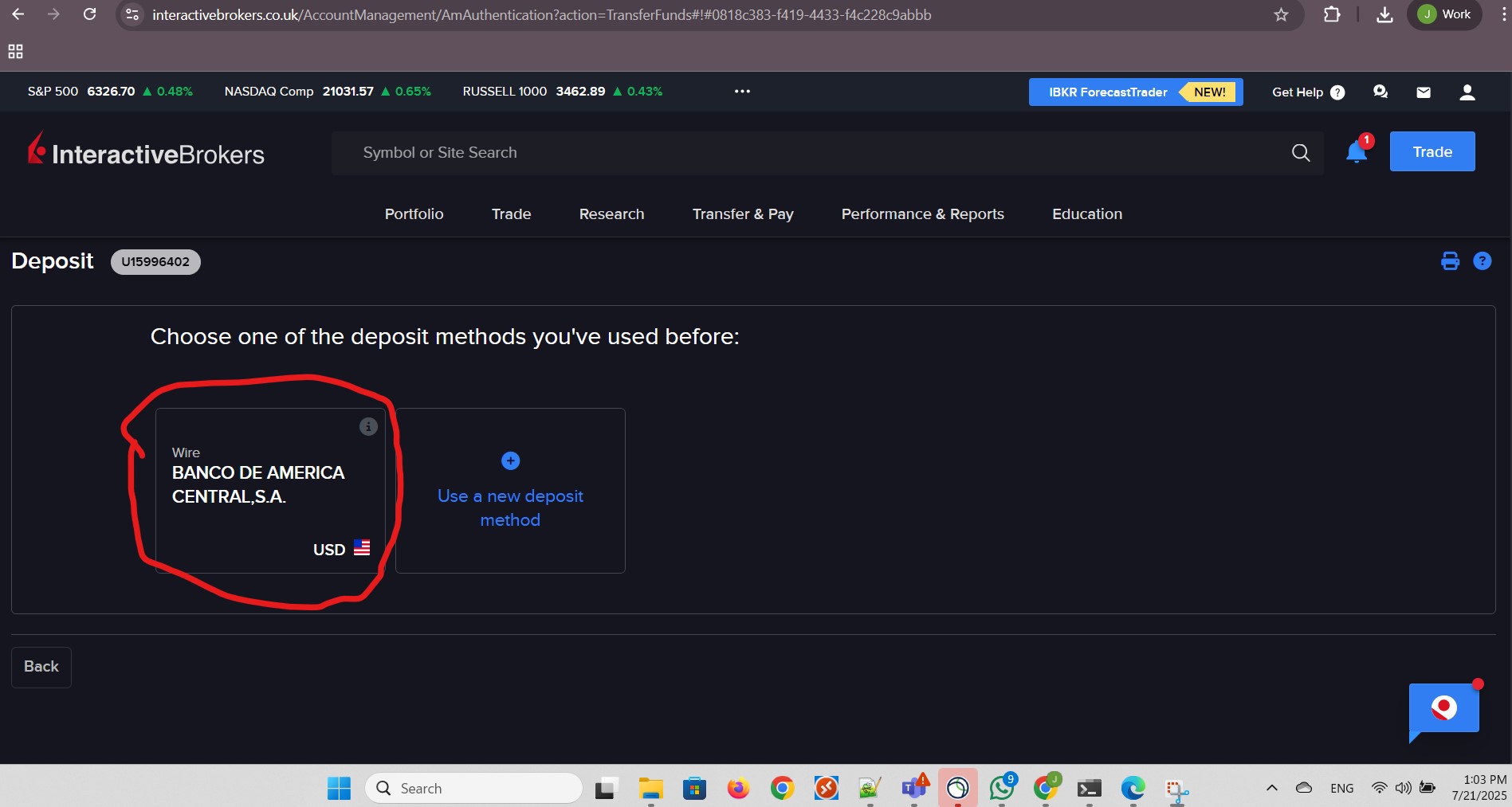
Task: Click the NASDAQ Comp ticker
Action: click(x=327, y=92)
